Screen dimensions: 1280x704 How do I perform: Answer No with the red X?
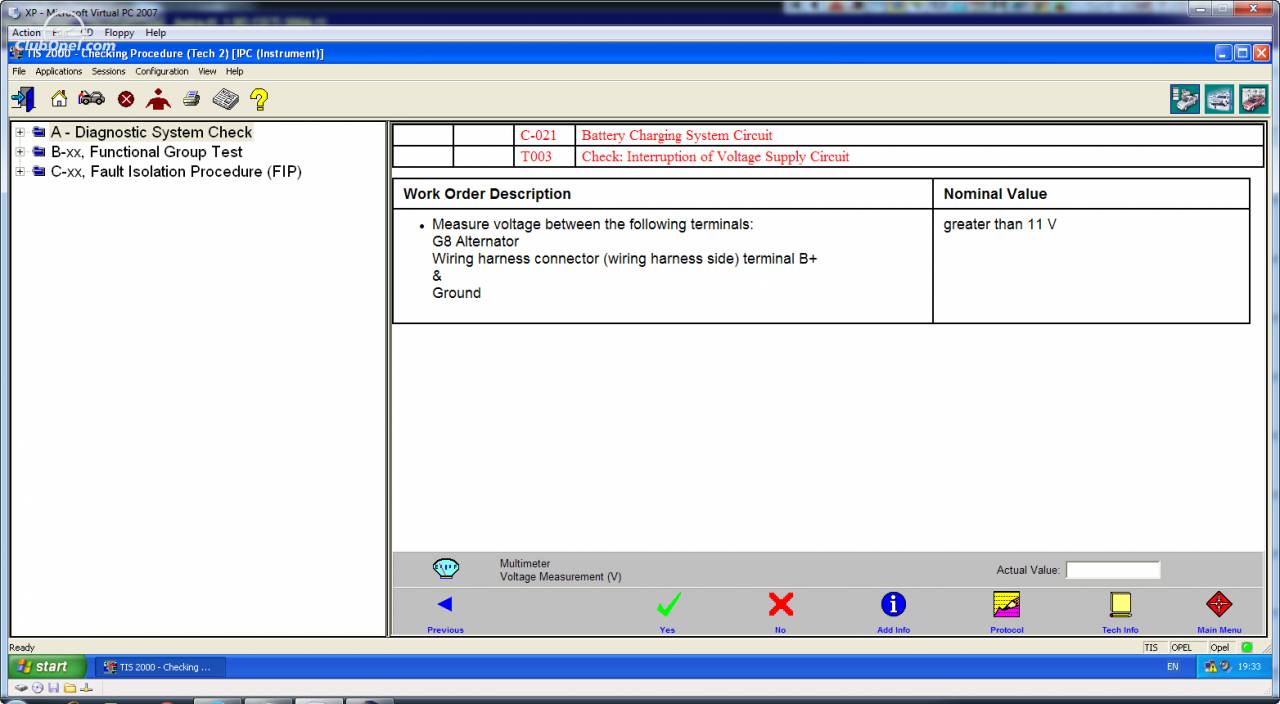(x=781, y=604)
